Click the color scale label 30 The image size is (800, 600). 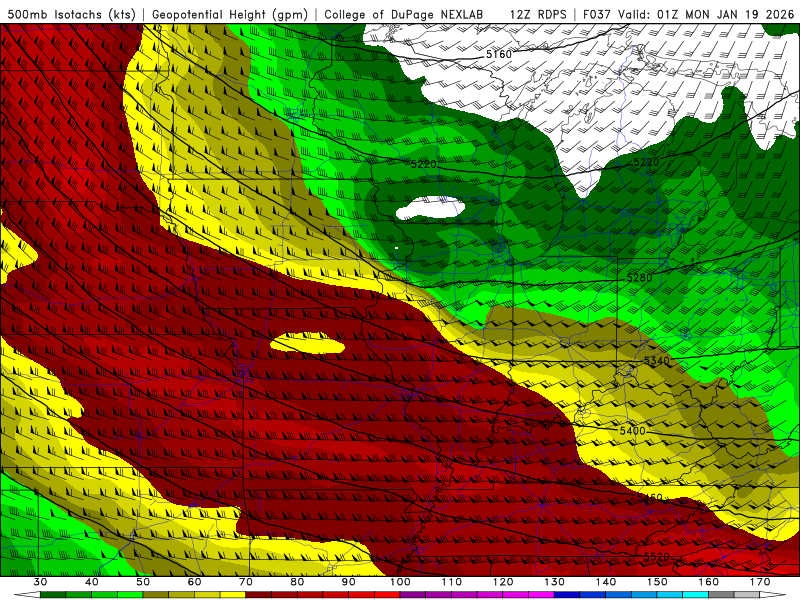click(40, 582)
